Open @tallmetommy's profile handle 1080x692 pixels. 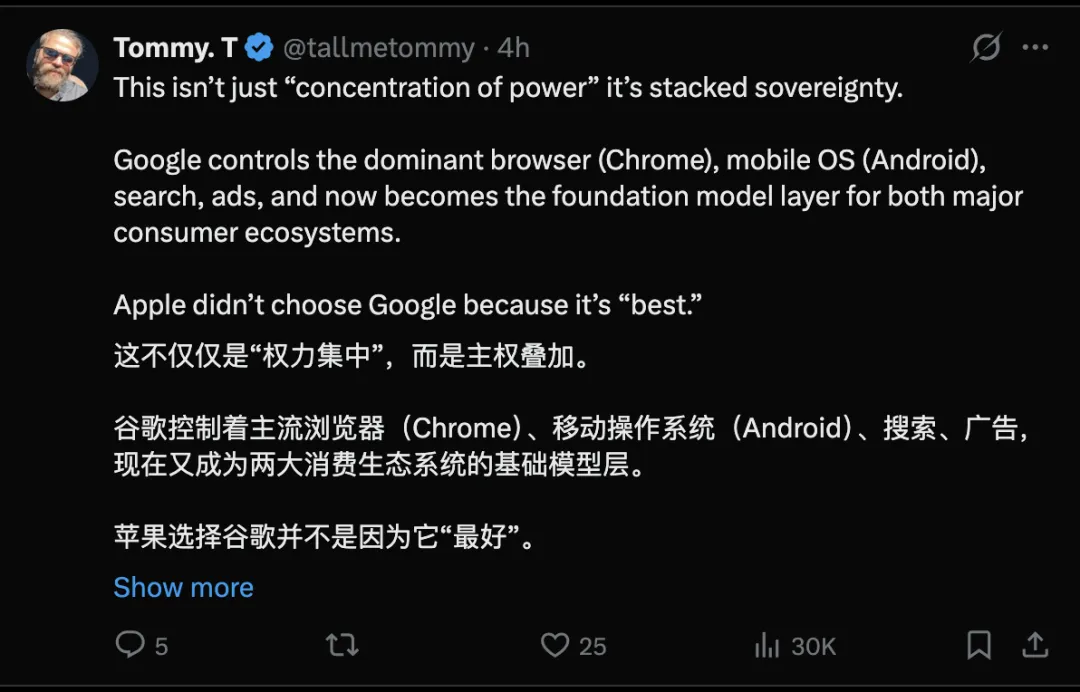pyautogui.click(x=380, y=46)
